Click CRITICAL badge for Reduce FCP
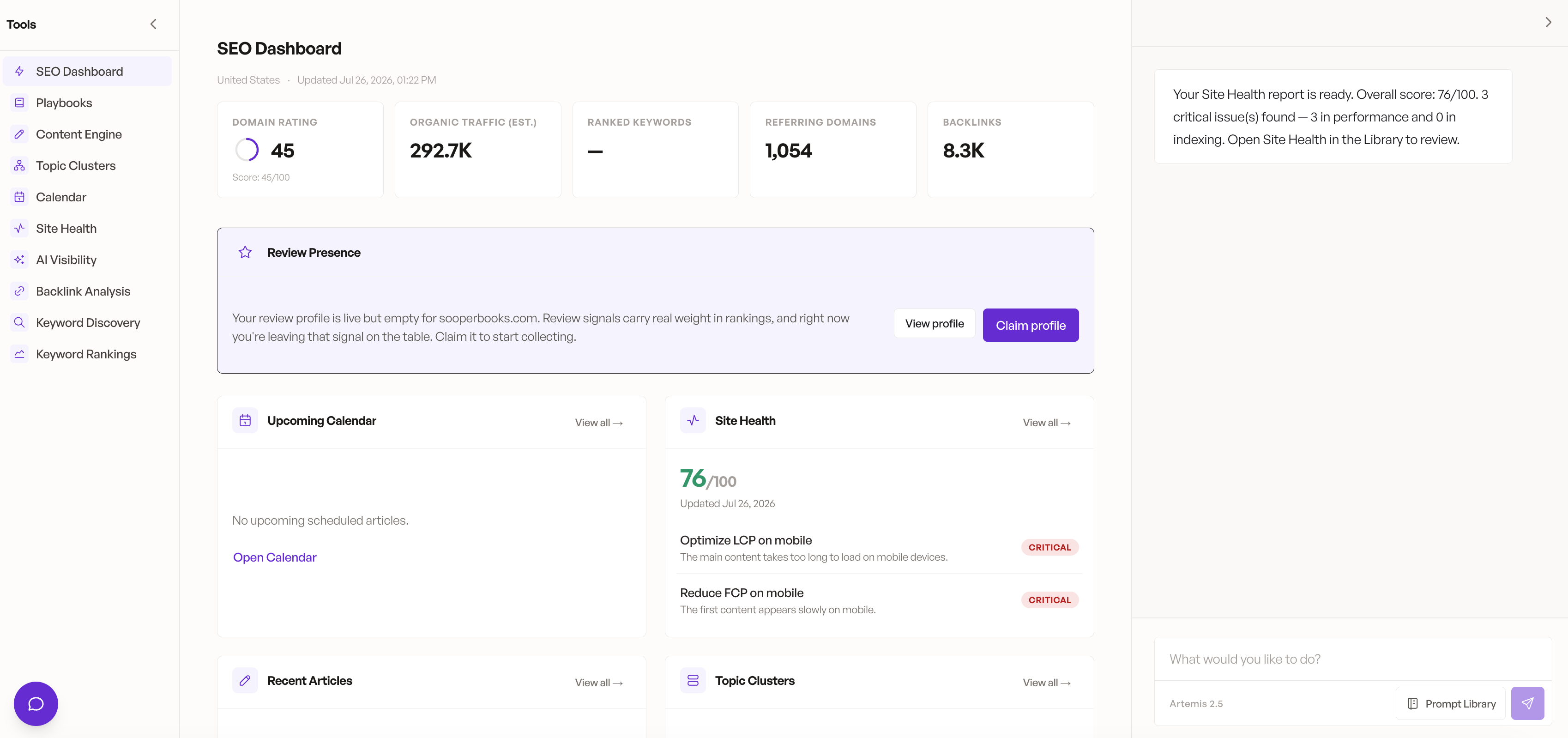This screenshot has width=1568, height=738. point(1049,600)
